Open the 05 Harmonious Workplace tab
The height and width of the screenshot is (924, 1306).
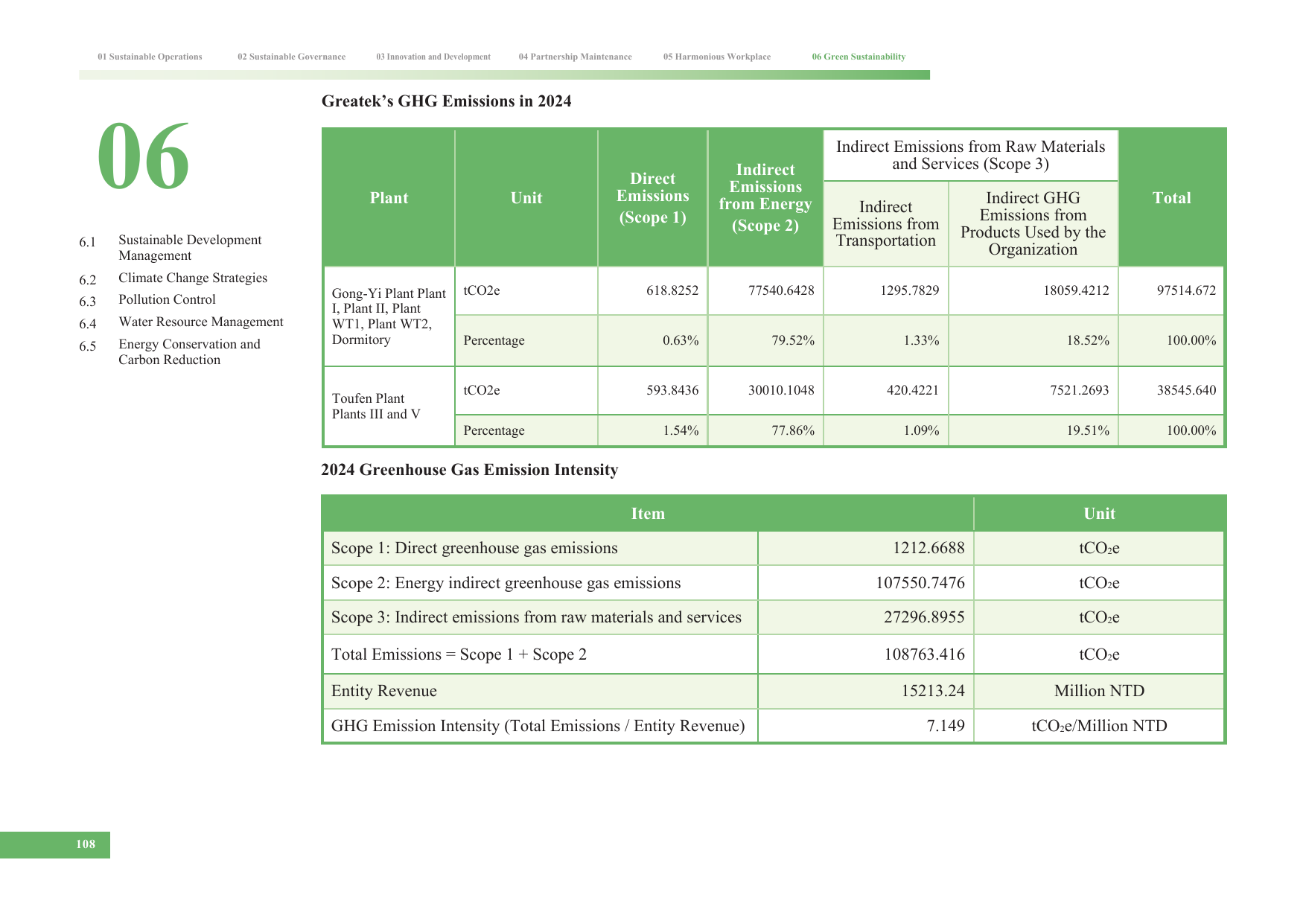(x=717, y=57)
